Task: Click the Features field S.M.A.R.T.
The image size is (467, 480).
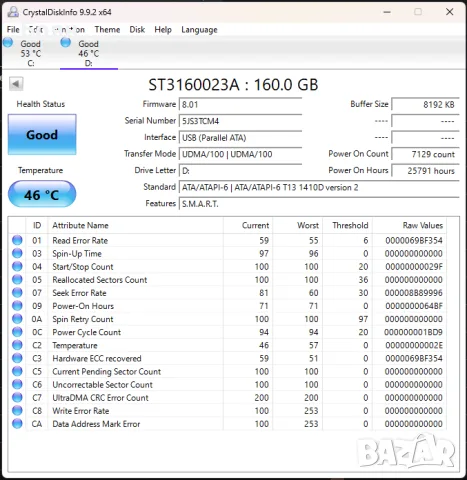Action: pos(319,204)
